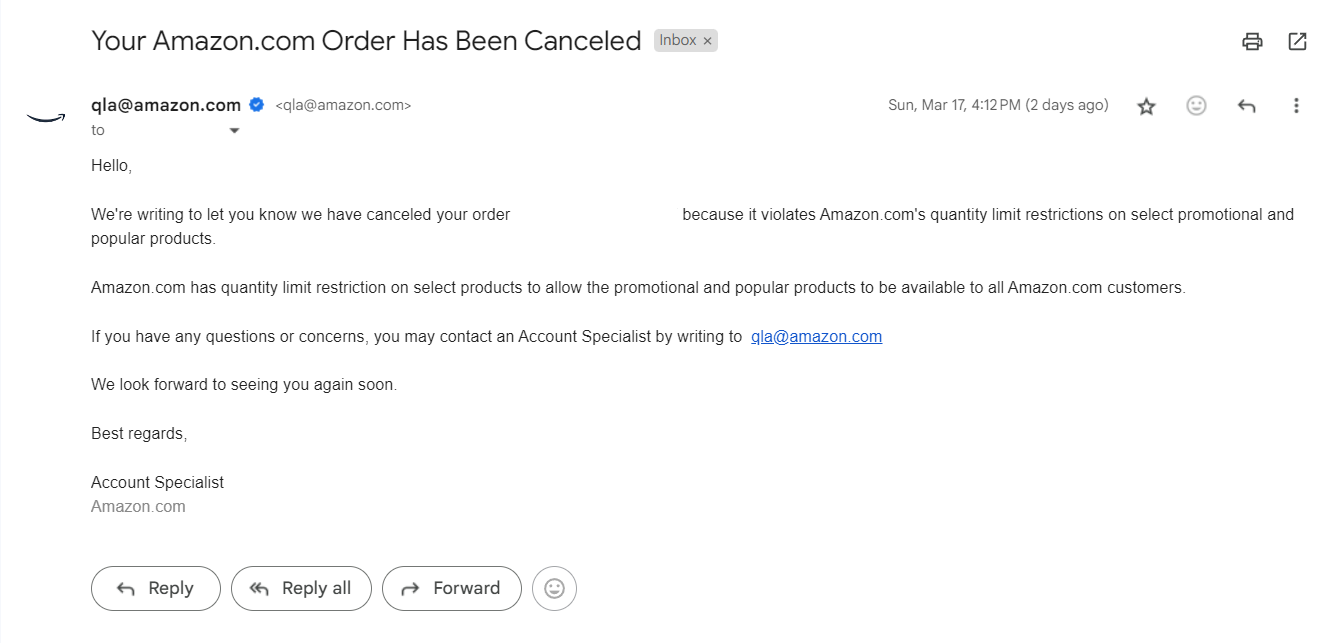
Task: Click the sender address in angle brackets
Action: (343, 105)
